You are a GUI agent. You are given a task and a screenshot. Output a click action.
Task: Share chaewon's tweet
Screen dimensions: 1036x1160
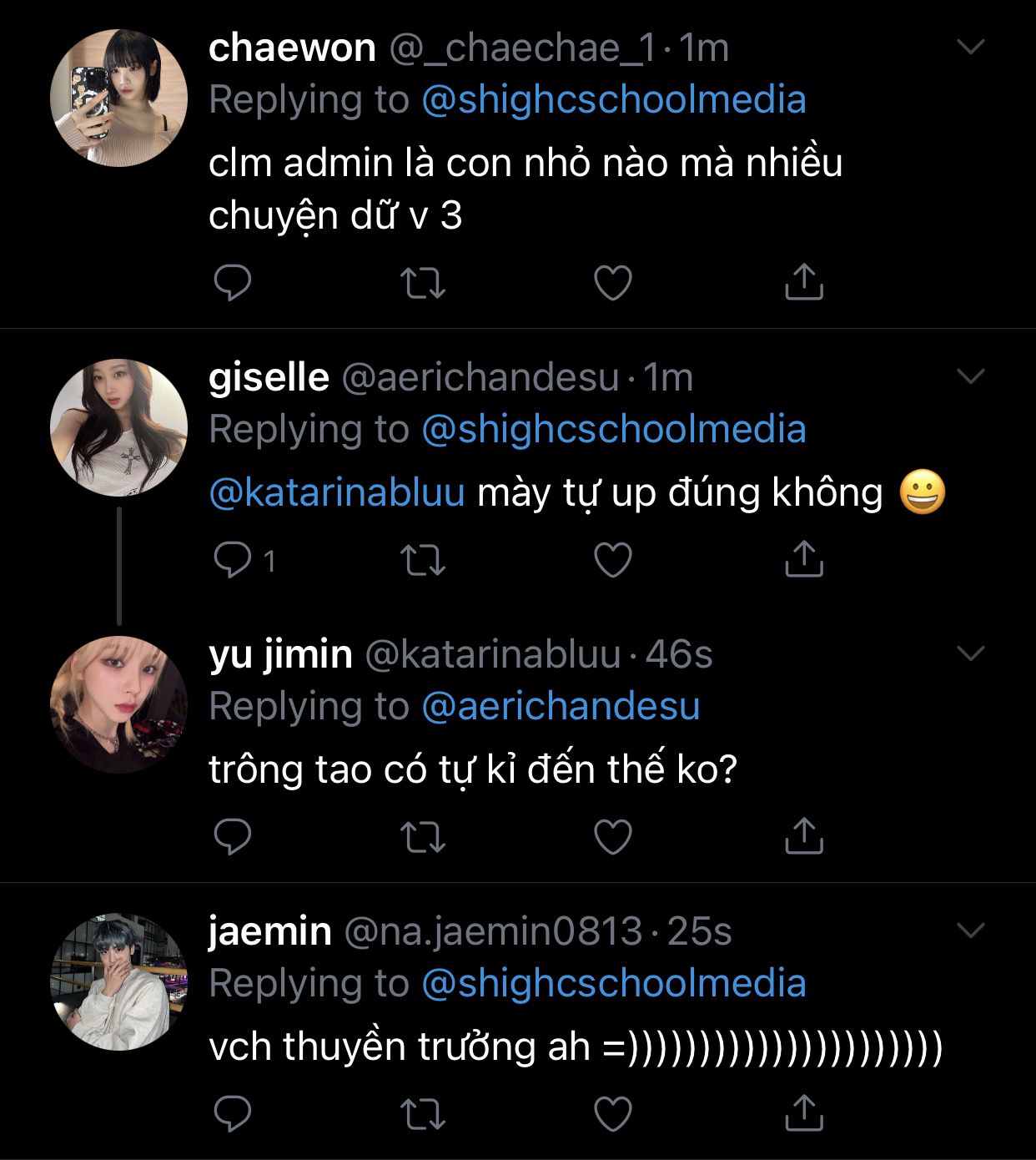click(x=804, y=282)
